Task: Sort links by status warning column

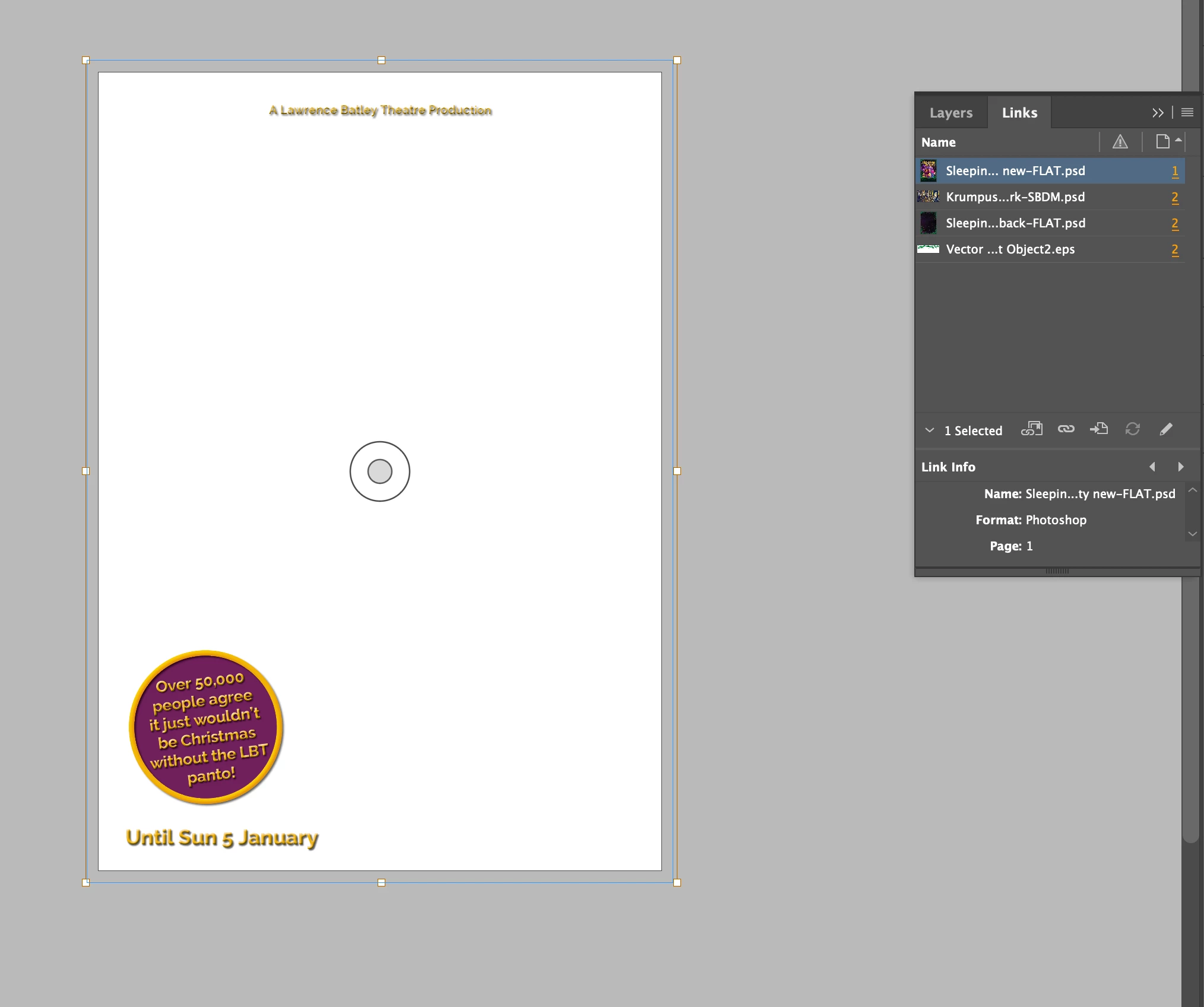Action: click(1120, 142)
